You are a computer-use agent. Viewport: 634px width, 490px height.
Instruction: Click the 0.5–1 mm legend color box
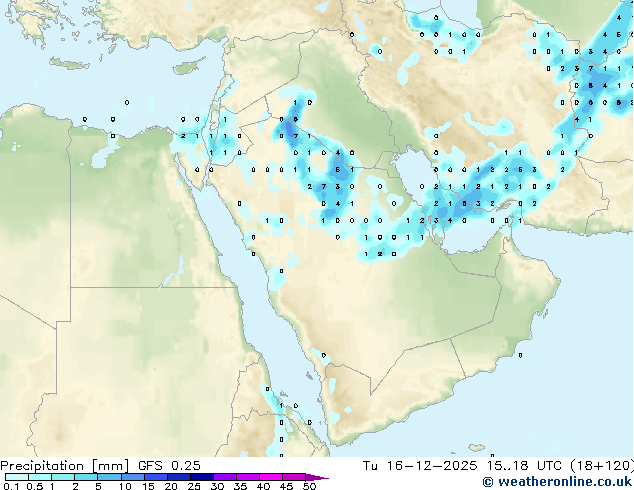pos(40,477)
